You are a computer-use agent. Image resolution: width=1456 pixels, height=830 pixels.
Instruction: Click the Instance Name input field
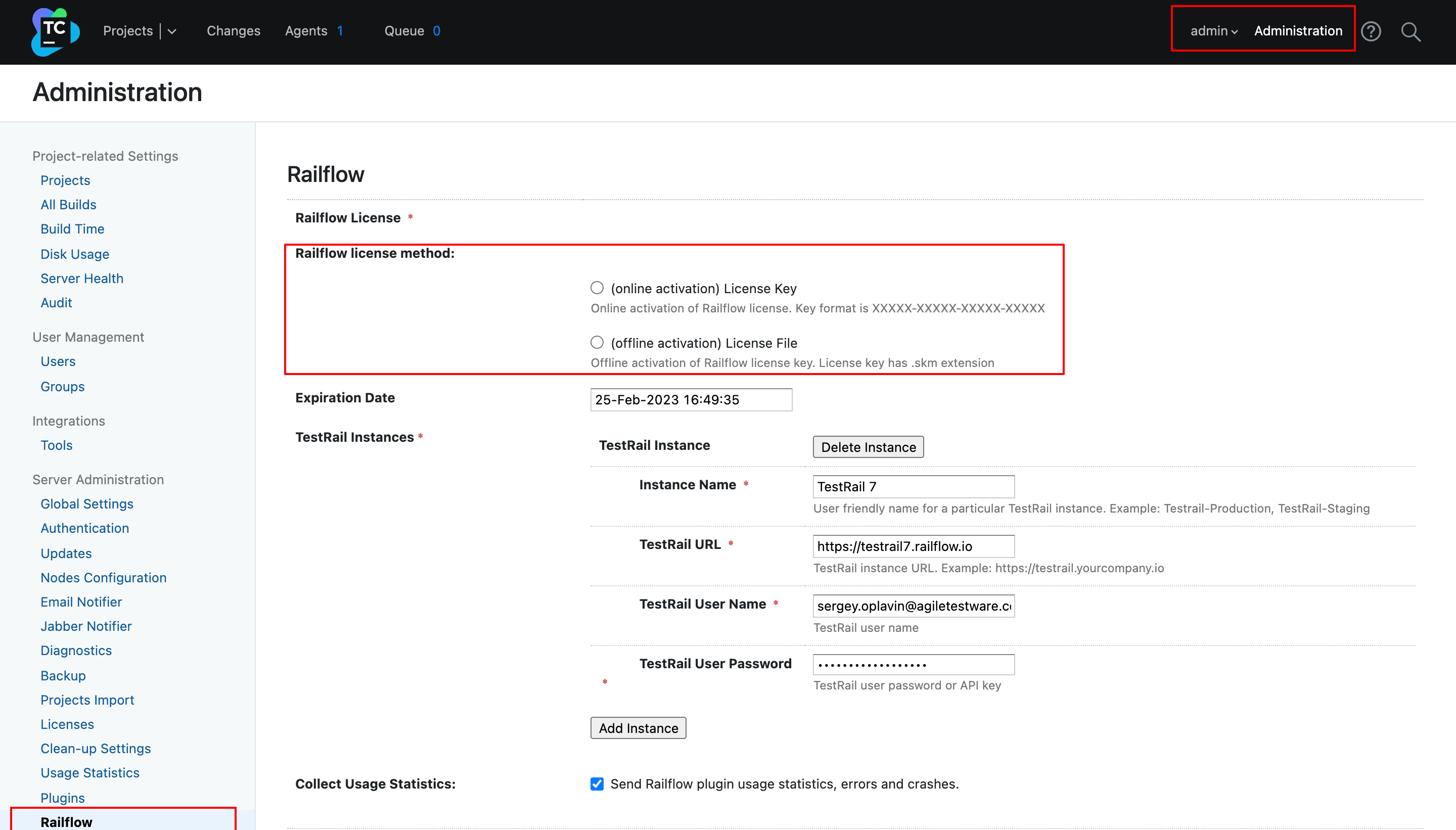point(913,486)
